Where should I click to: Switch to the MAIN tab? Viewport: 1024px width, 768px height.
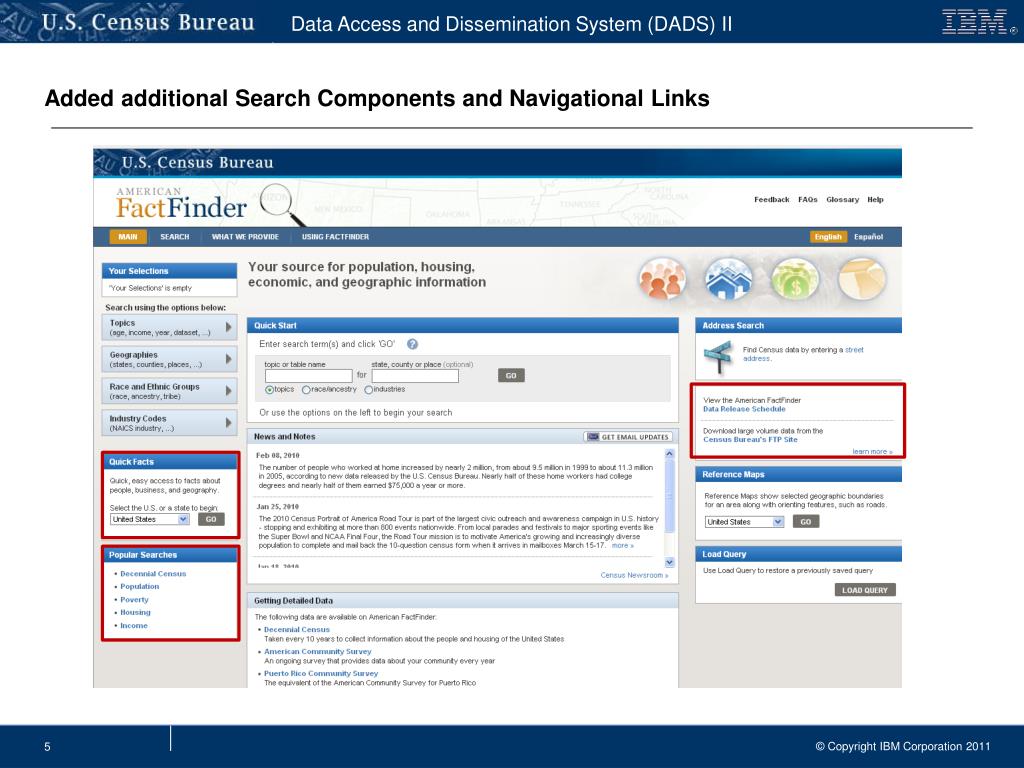coord(128,237)
